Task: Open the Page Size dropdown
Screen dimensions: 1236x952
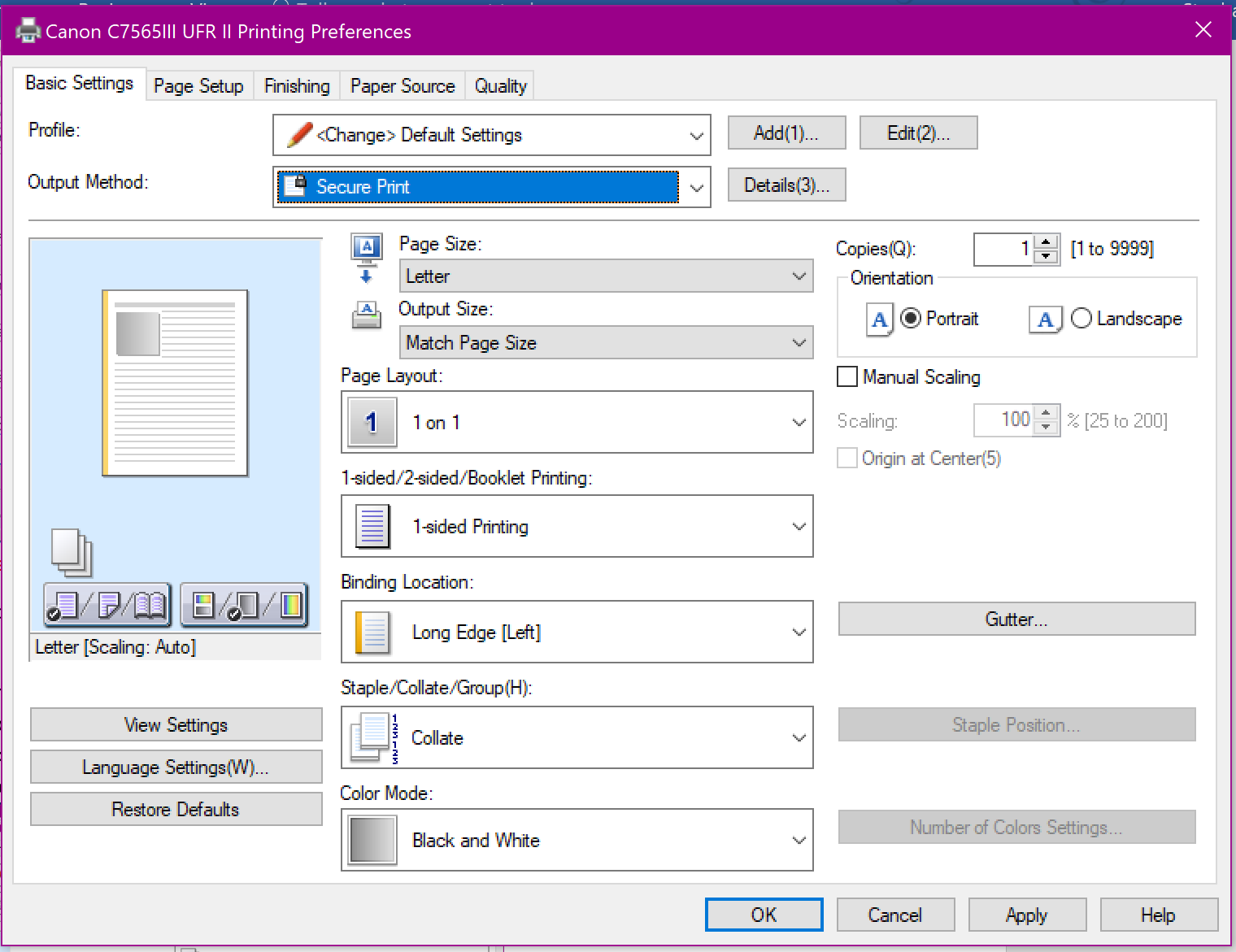Action: point(606,276)
